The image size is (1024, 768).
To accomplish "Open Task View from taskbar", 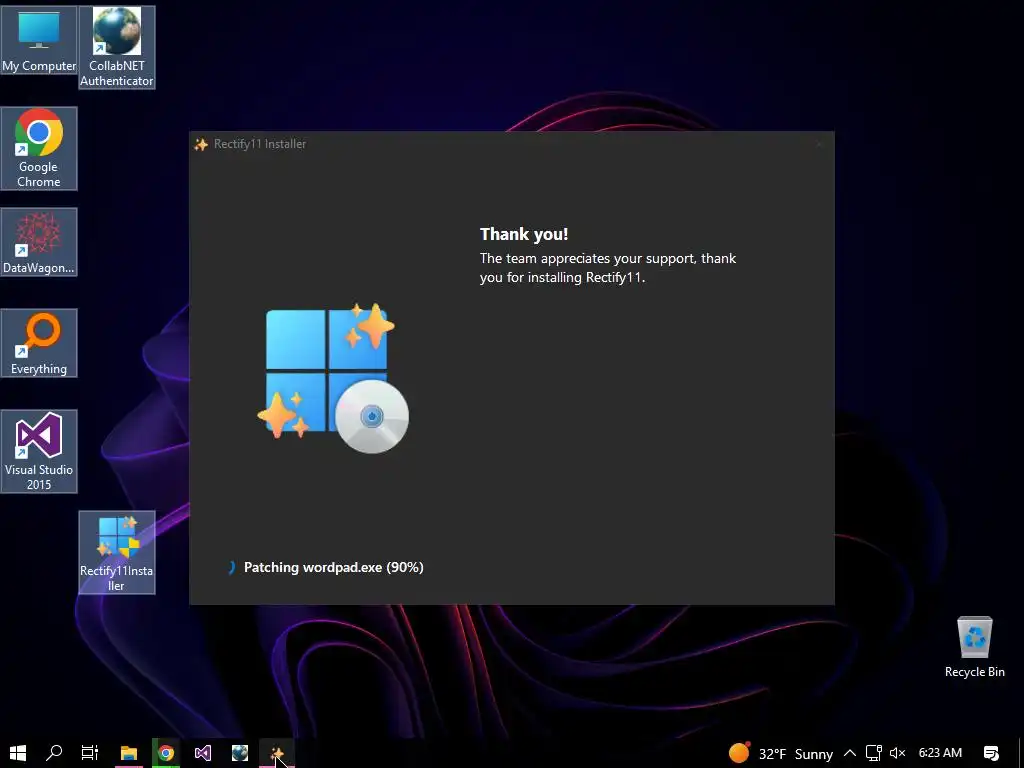I will pyautogui.click(x=89, y=753).
